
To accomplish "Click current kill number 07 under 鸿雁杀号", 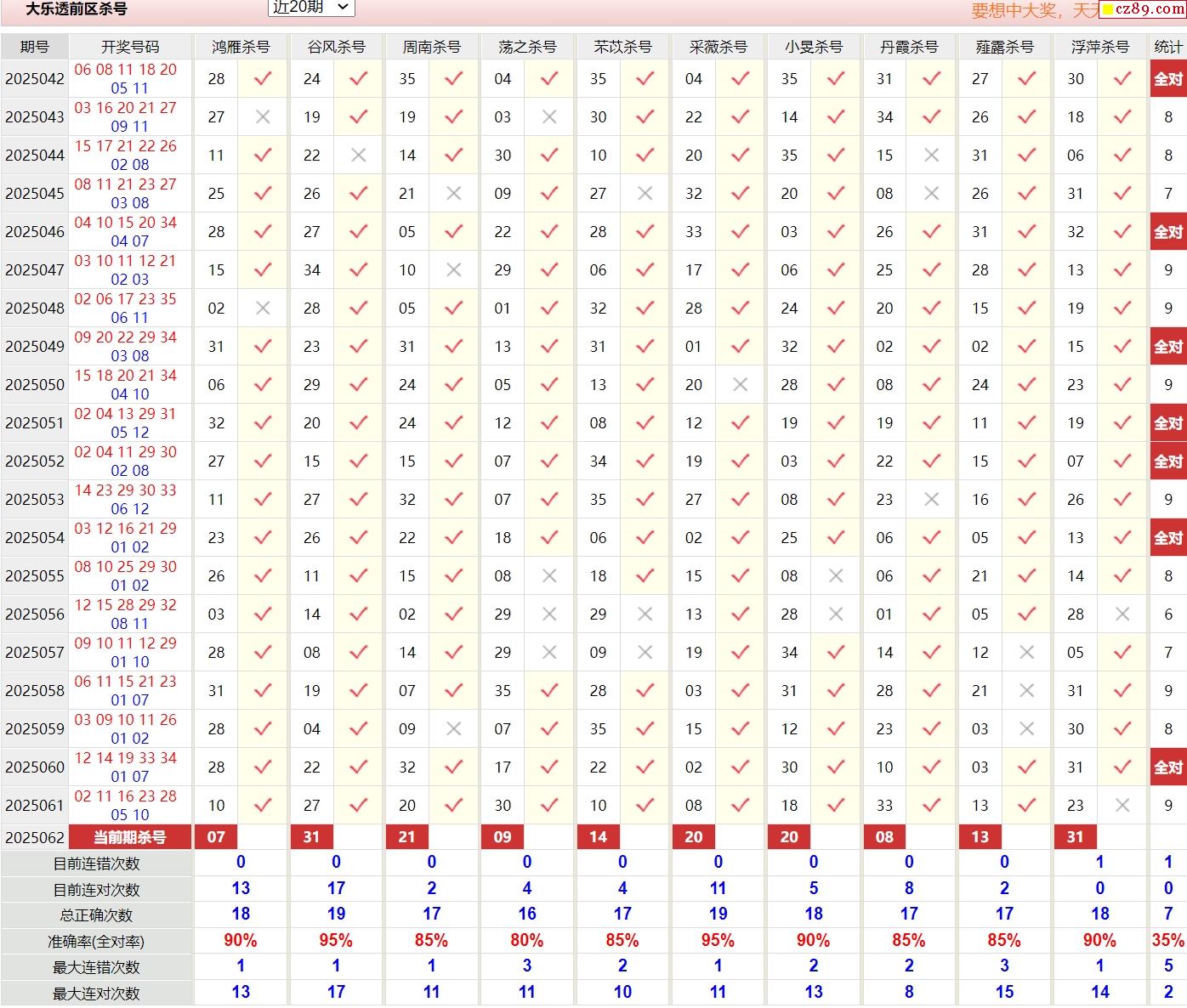I will tap(216, 837).
